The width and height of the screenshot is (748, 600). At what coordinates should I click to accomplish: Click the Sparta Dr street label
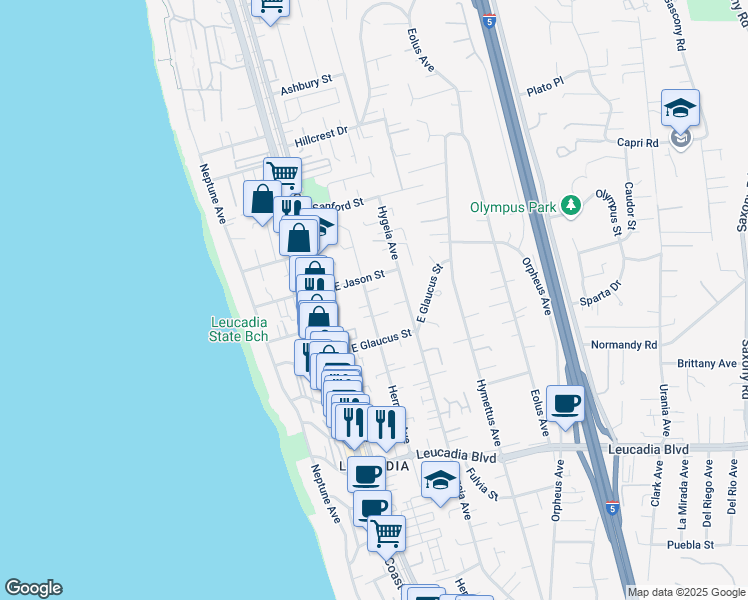pyautogui.click(x=601, y=293)
